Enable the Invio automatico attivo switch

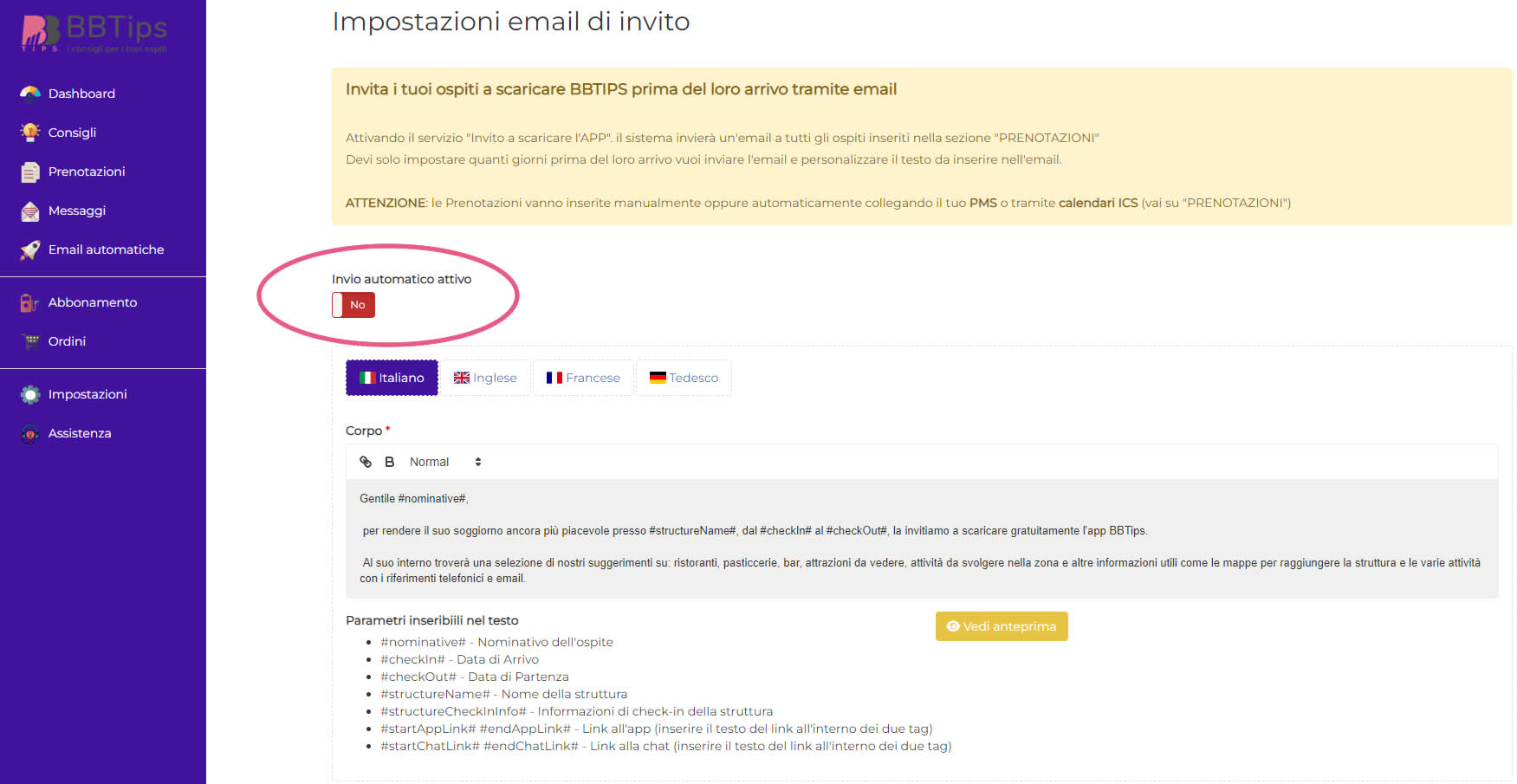pos(353,305)
